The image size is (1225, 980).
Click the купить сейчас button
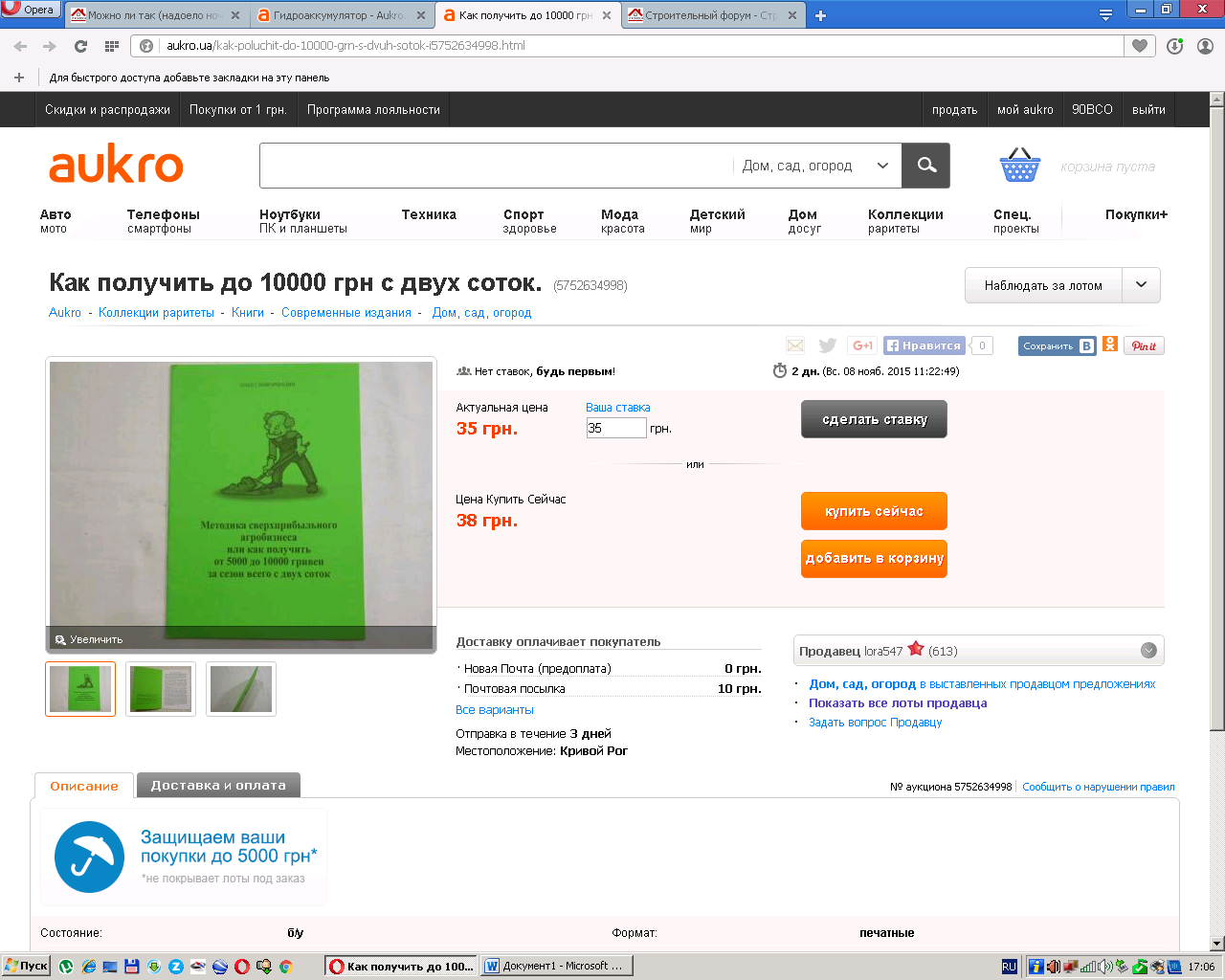[874, 511]
